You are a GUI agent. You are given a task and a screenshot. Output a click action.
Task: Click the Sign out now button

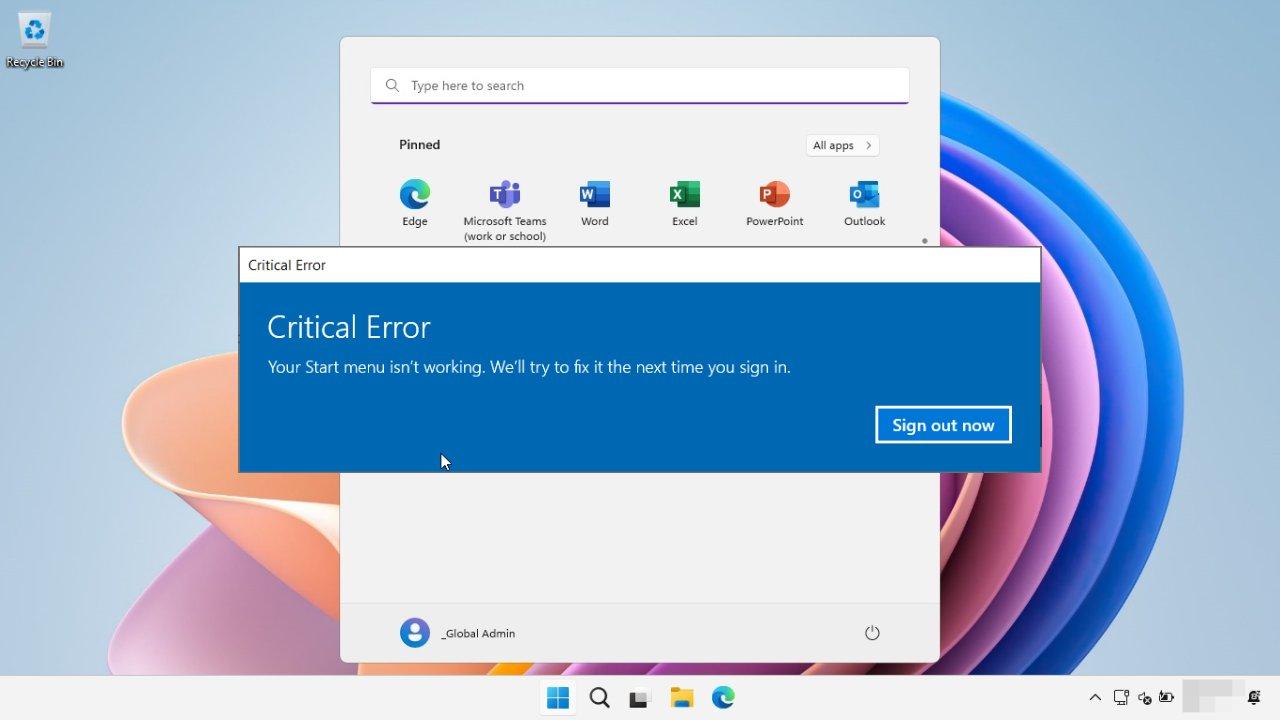943,425
